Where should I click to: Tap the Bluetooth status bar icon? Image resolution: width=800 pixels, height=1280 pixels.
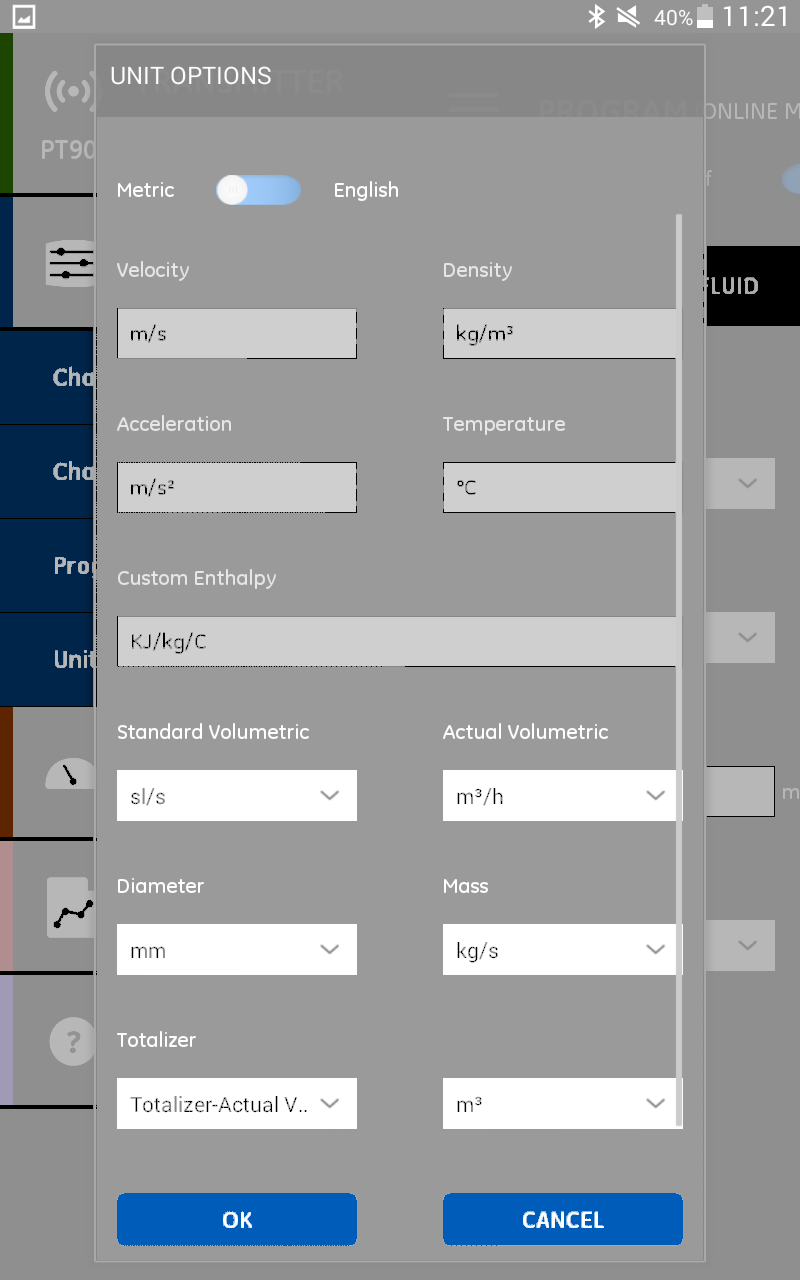(596, 17)
